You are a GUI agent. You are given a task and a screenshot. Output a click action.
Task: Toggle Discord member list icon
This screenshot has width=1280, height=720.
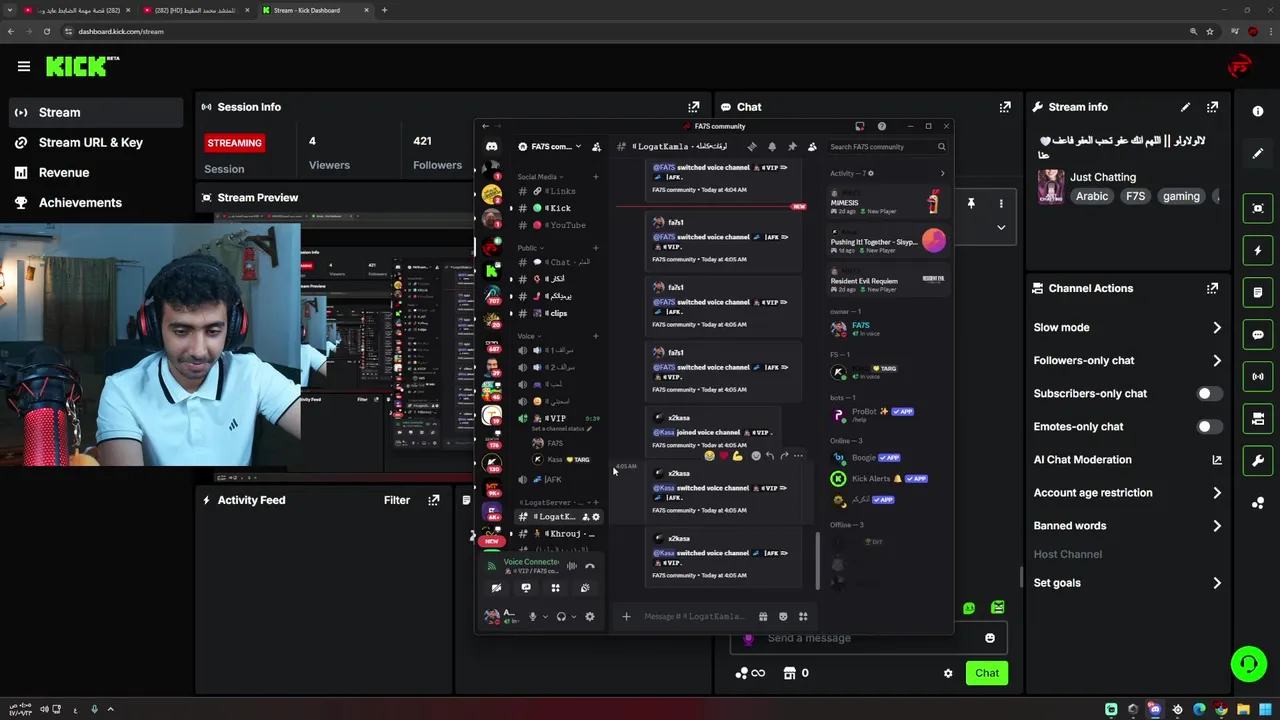click(x=812, y=147)
